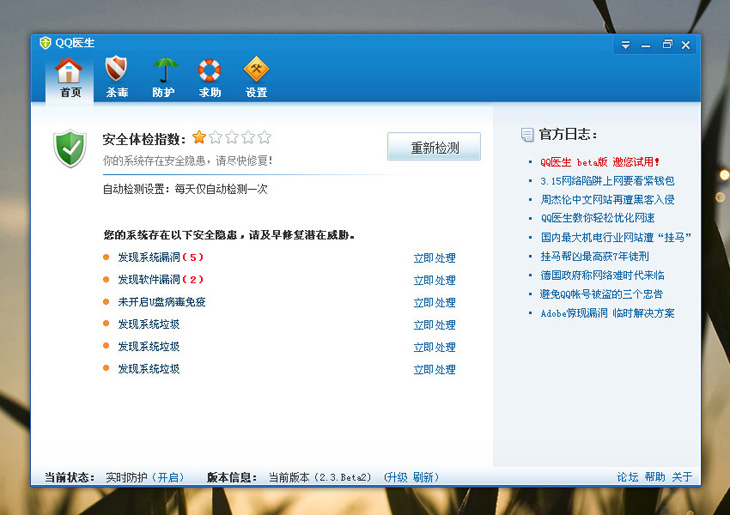The width and height of the screenshot is (730, 515).
Task: Open the 设置 settings tools icon
Action: tap(256, 69)
